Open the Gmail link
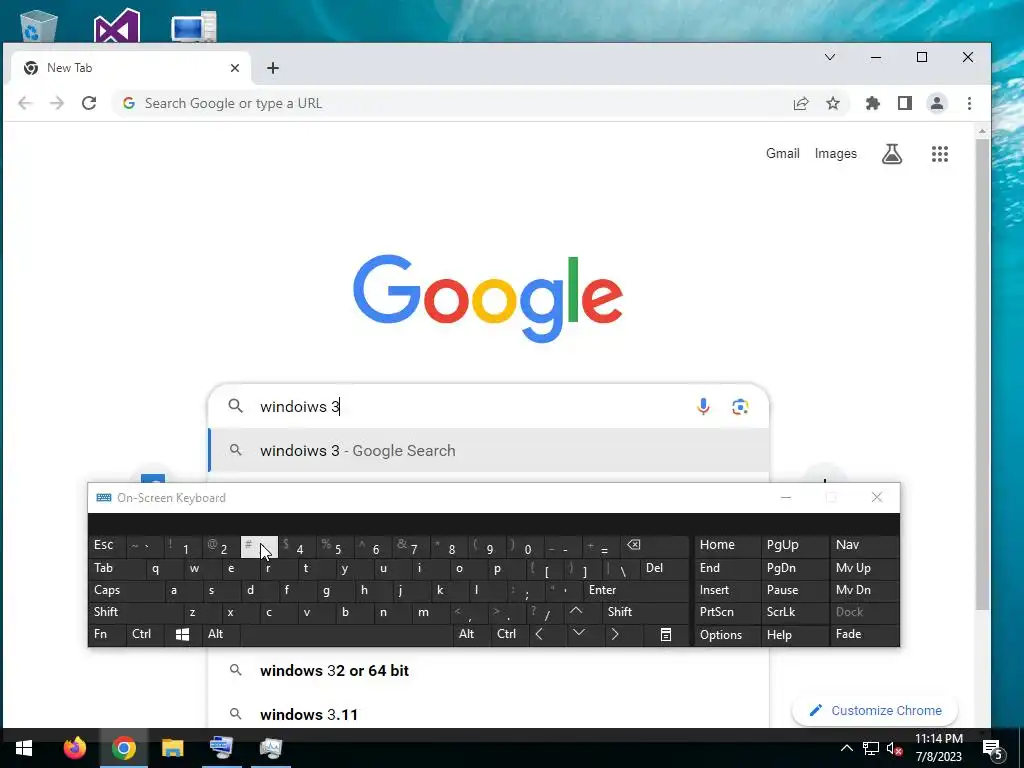Image resolution: width=1024 pixels, height=768 pixels. [782, 153]
